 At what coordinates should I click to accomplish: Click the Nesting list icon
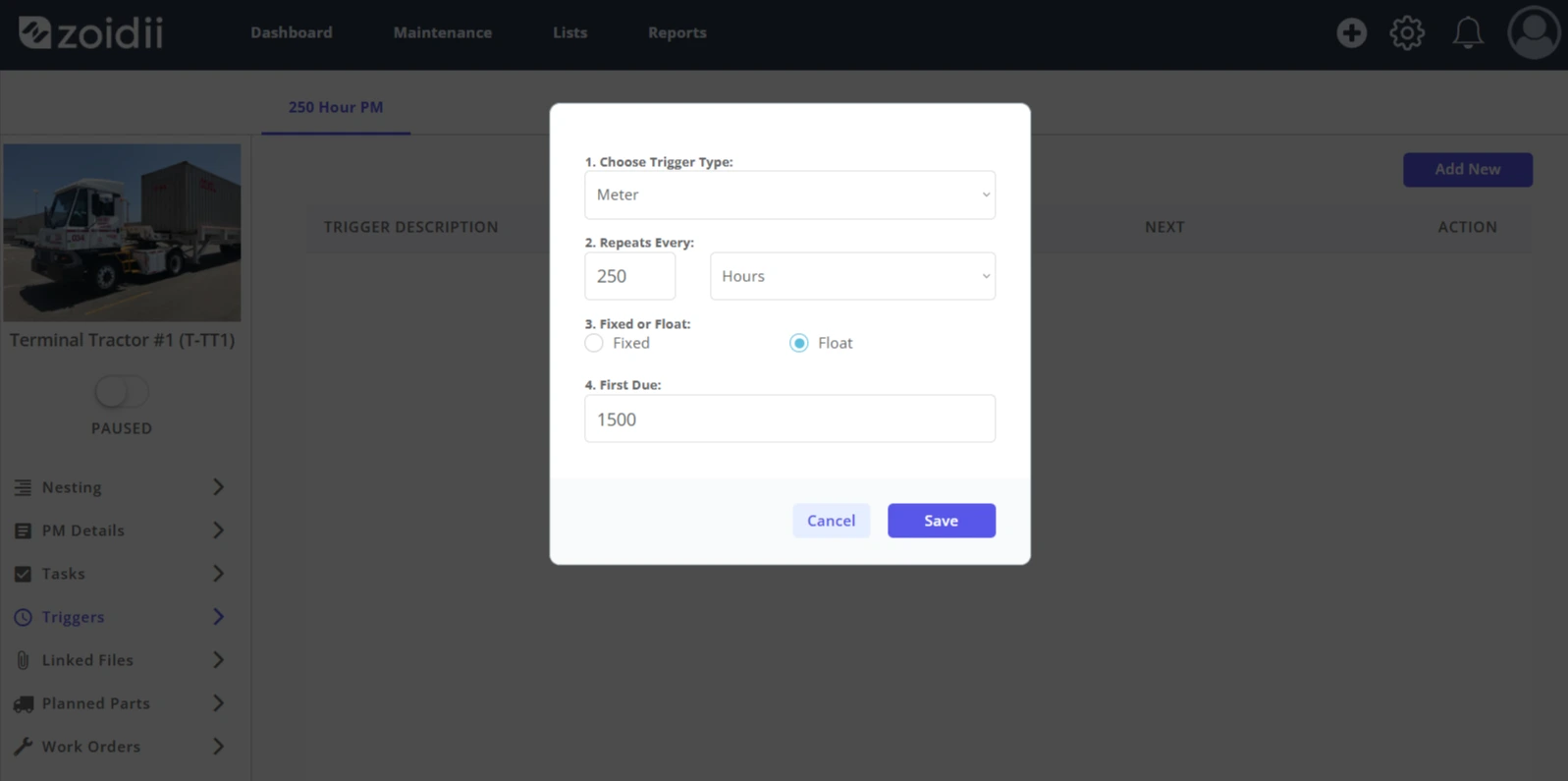pyautogui.click(x=23, y=487)
